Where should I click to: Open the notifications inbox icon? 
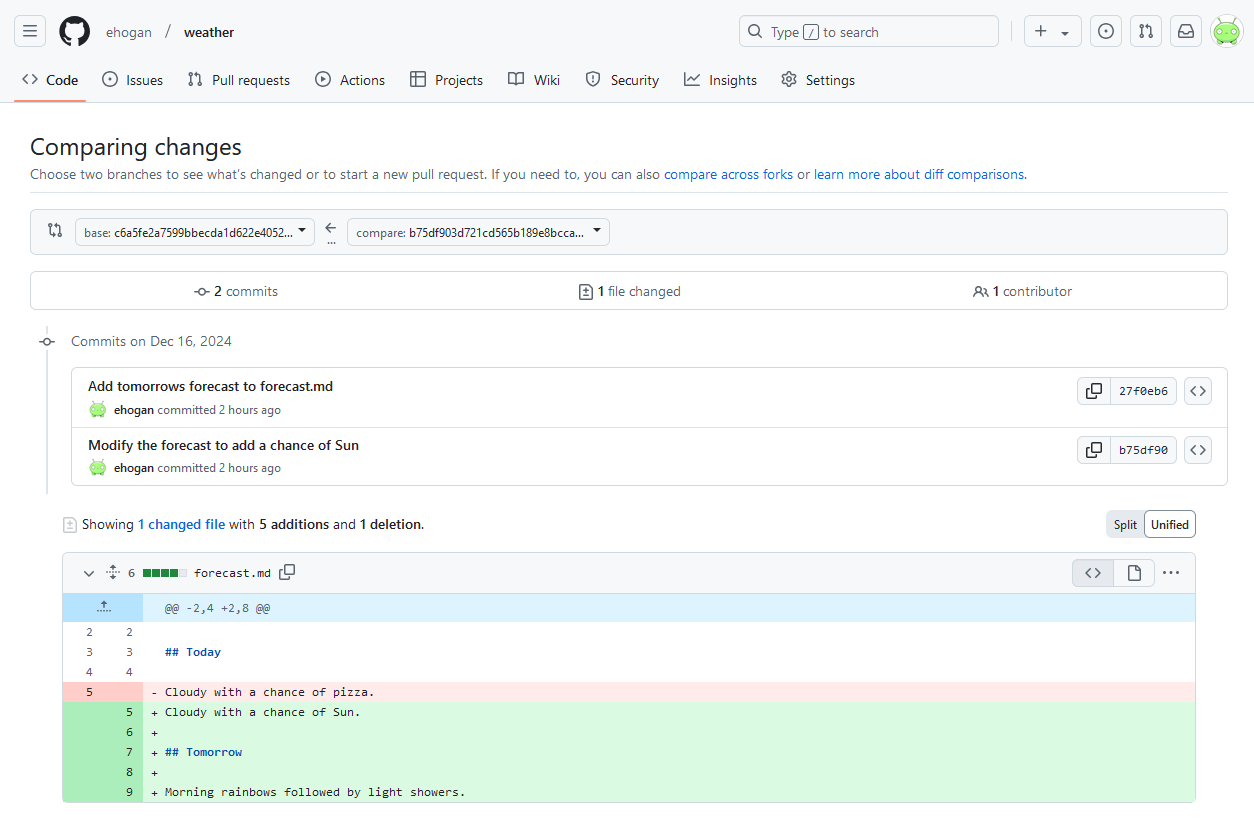point(1186,31)
